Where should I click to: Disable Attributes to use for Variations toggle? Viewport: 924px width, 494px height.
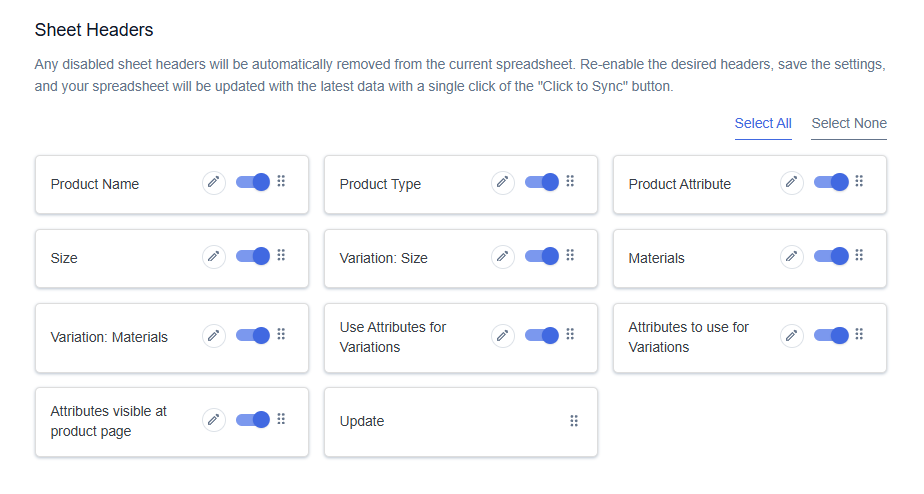[x=831, y=335]
